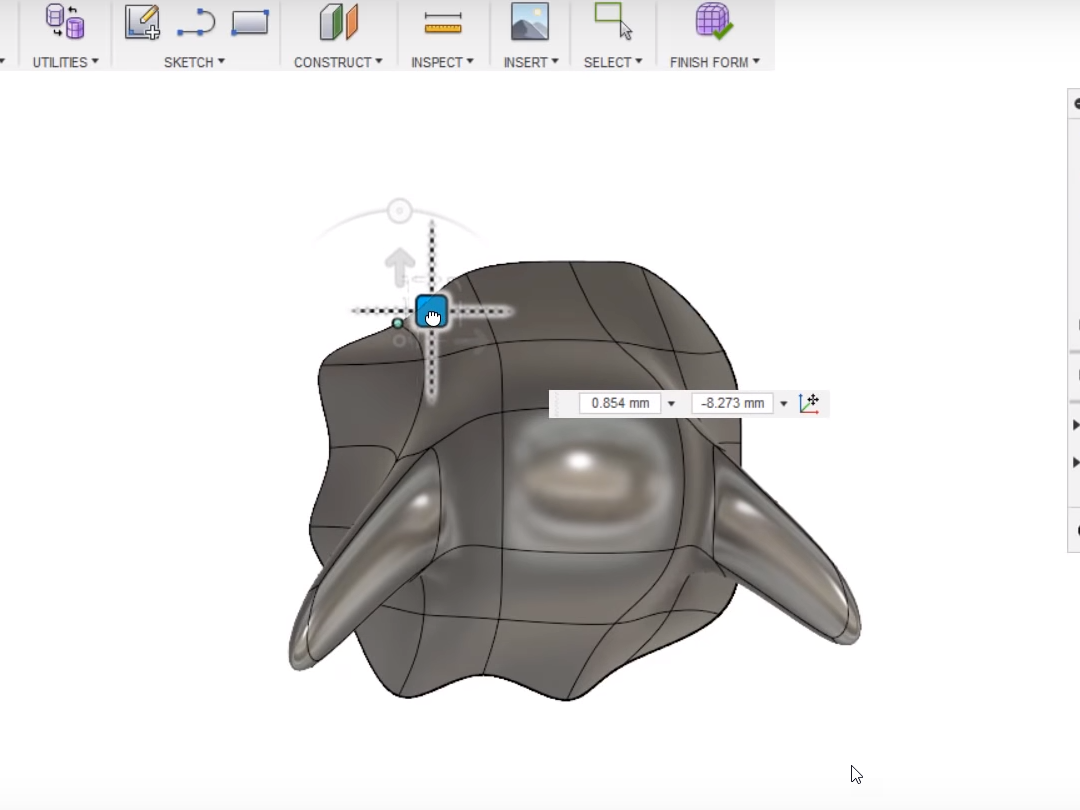Click the offset plane icon above CONSTRUCT
This screenshot has width=1080, height=810.
[x=339, y=22]
